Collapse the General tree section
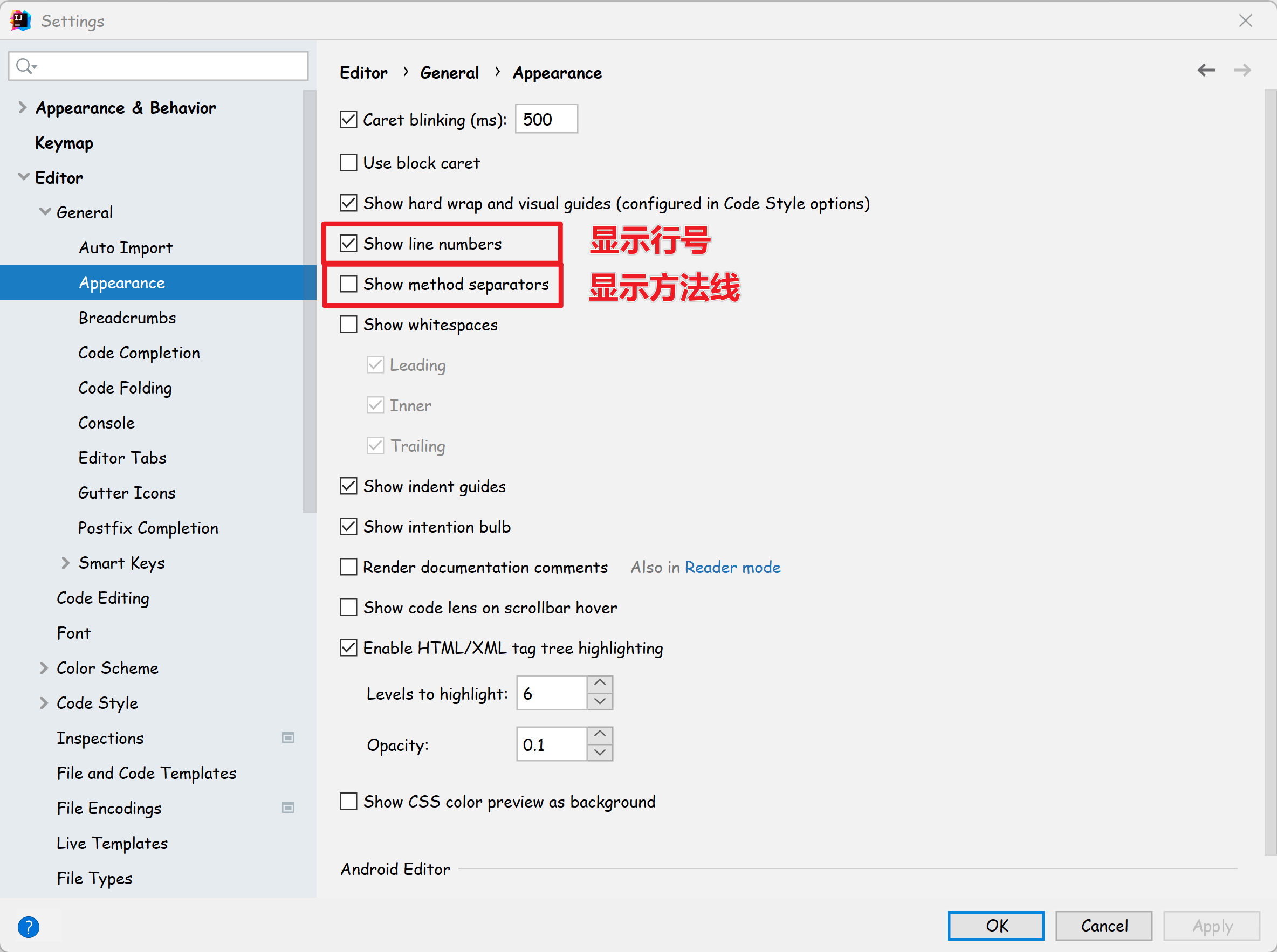This screenshot has width=1277, height=952. pyautogui.click(x=44, y=212)
